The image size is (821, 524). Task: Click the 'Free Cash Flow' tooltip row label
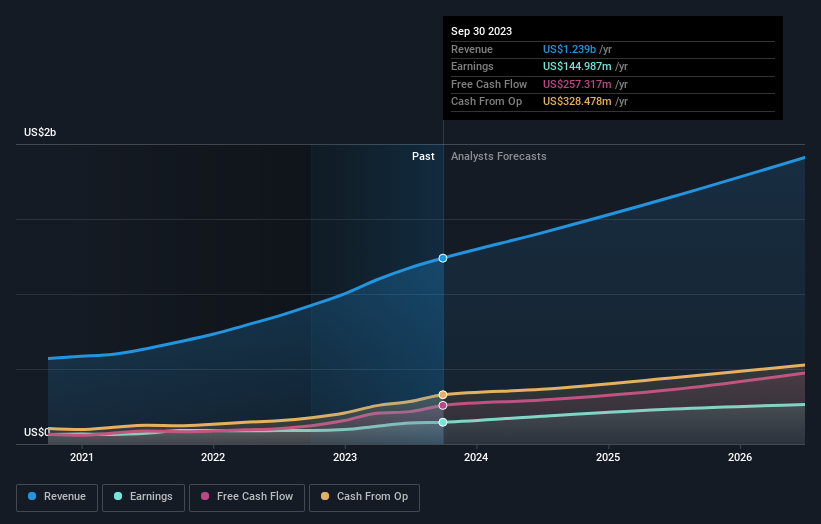[489, 84]
